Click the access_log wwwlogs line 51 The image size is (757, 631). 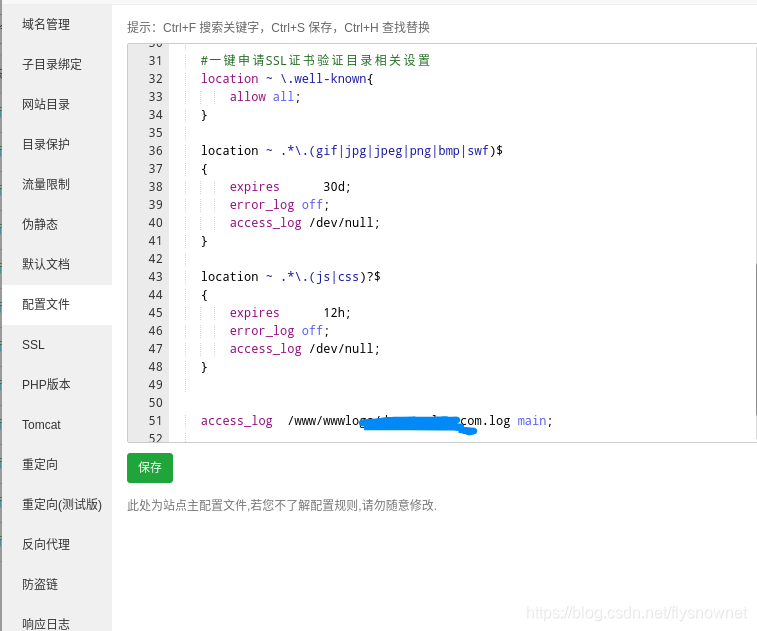(377, 421)
